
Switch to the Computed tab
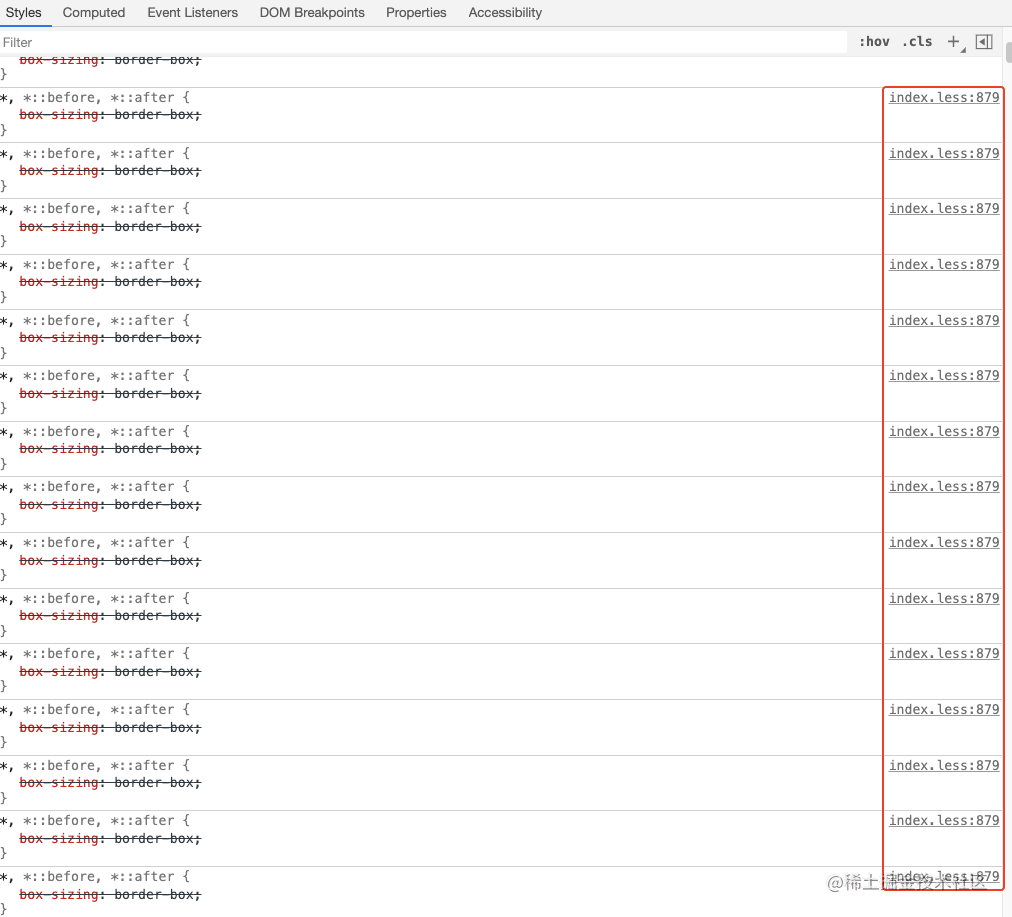[x=94, y=13]
